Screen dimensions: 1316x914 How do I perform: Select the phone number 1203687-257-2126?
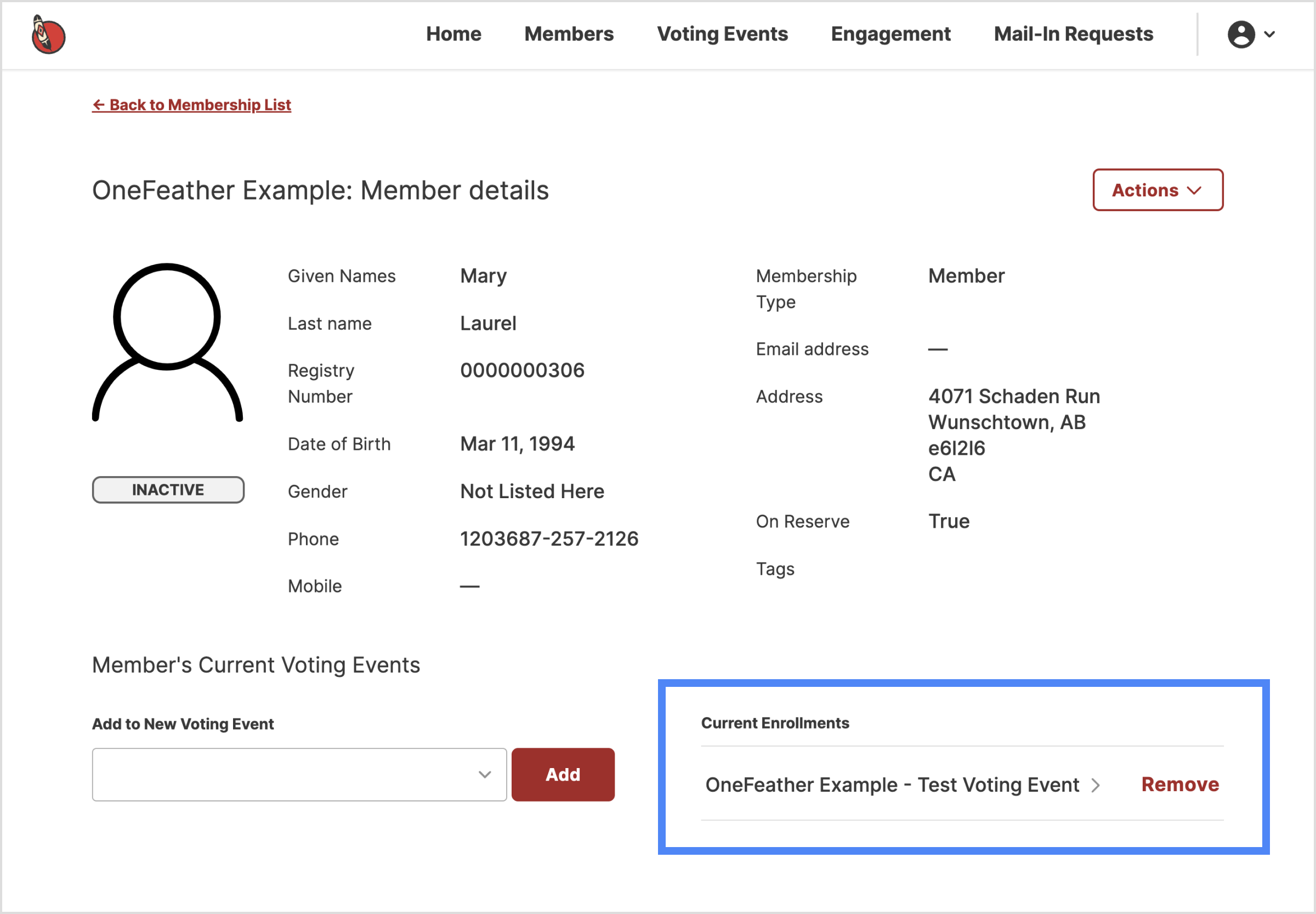coord(549,539)
